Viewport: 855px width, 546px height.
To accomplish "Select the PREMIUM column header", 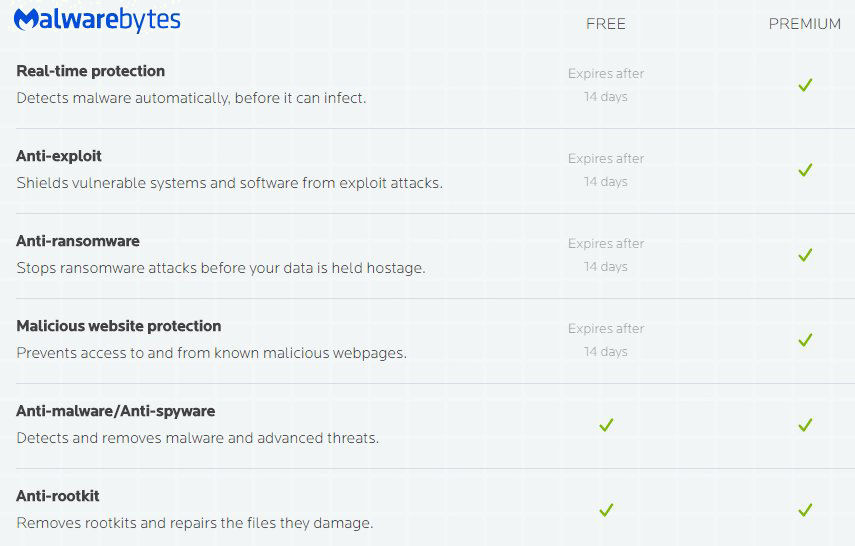I will pyautogui.click(x=804, y=24).
